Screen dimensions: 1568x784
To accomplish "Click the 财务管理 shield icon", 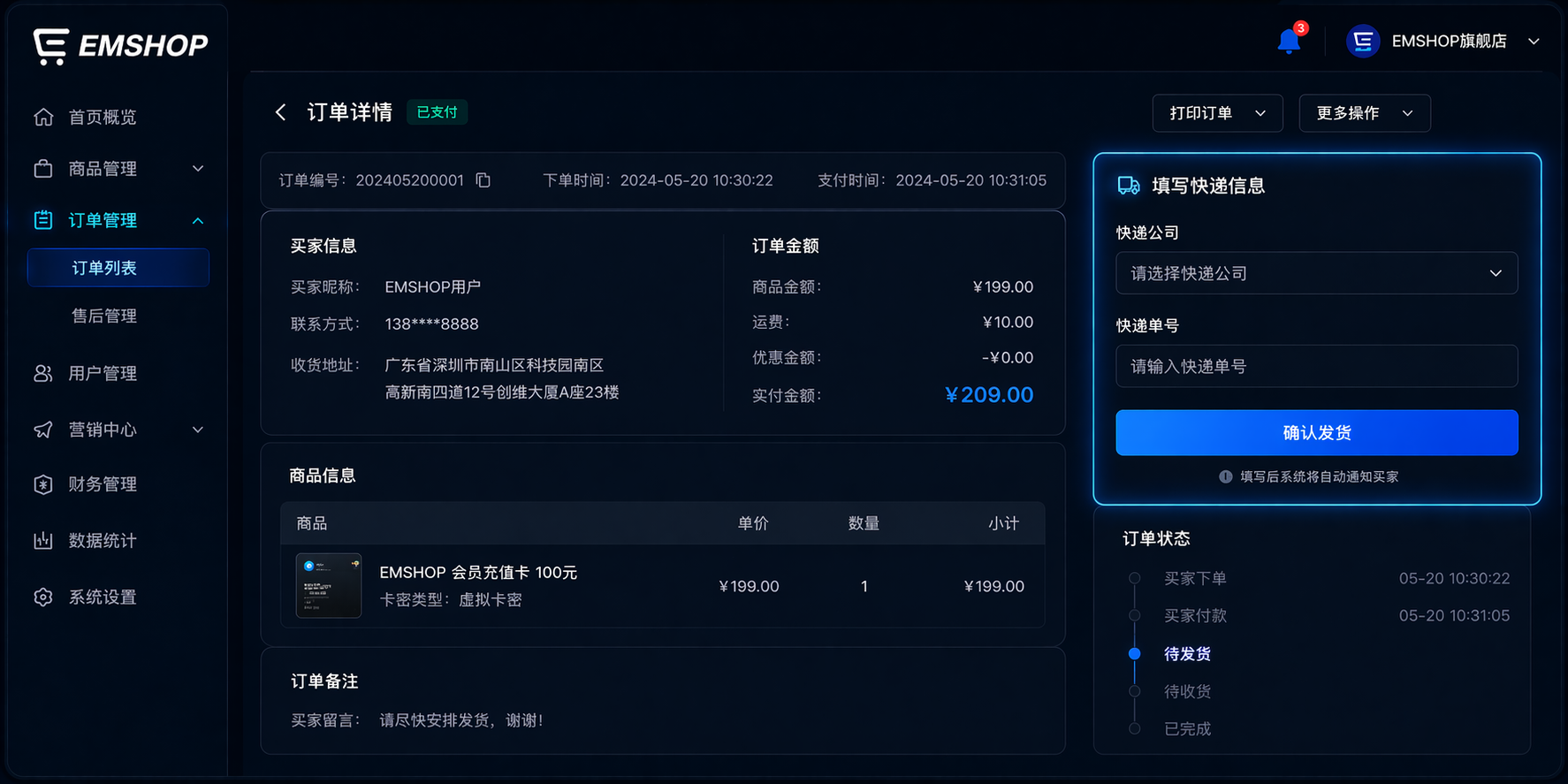I will 43,484.
